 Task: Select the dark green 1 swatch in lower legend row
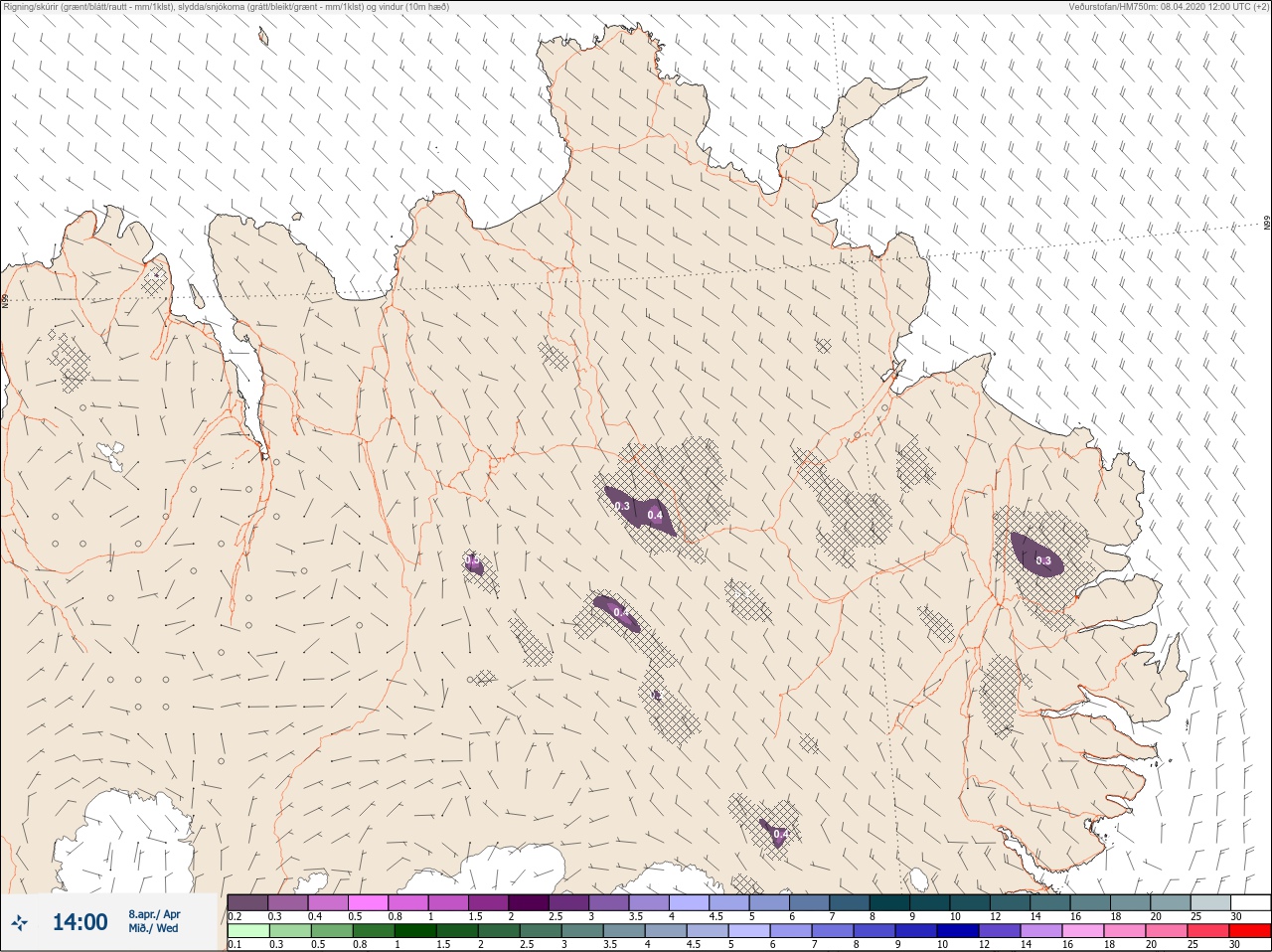414,932
